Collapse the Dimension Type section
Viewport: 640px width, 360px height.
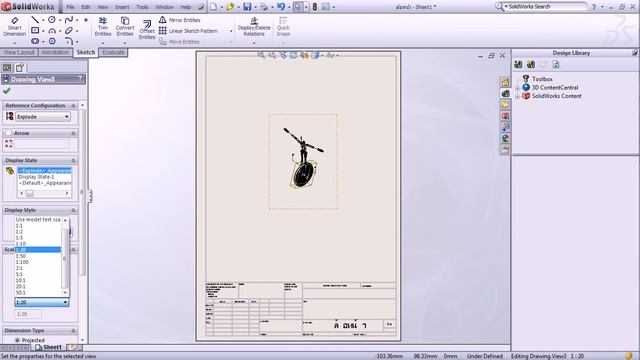tap(73, 331)
